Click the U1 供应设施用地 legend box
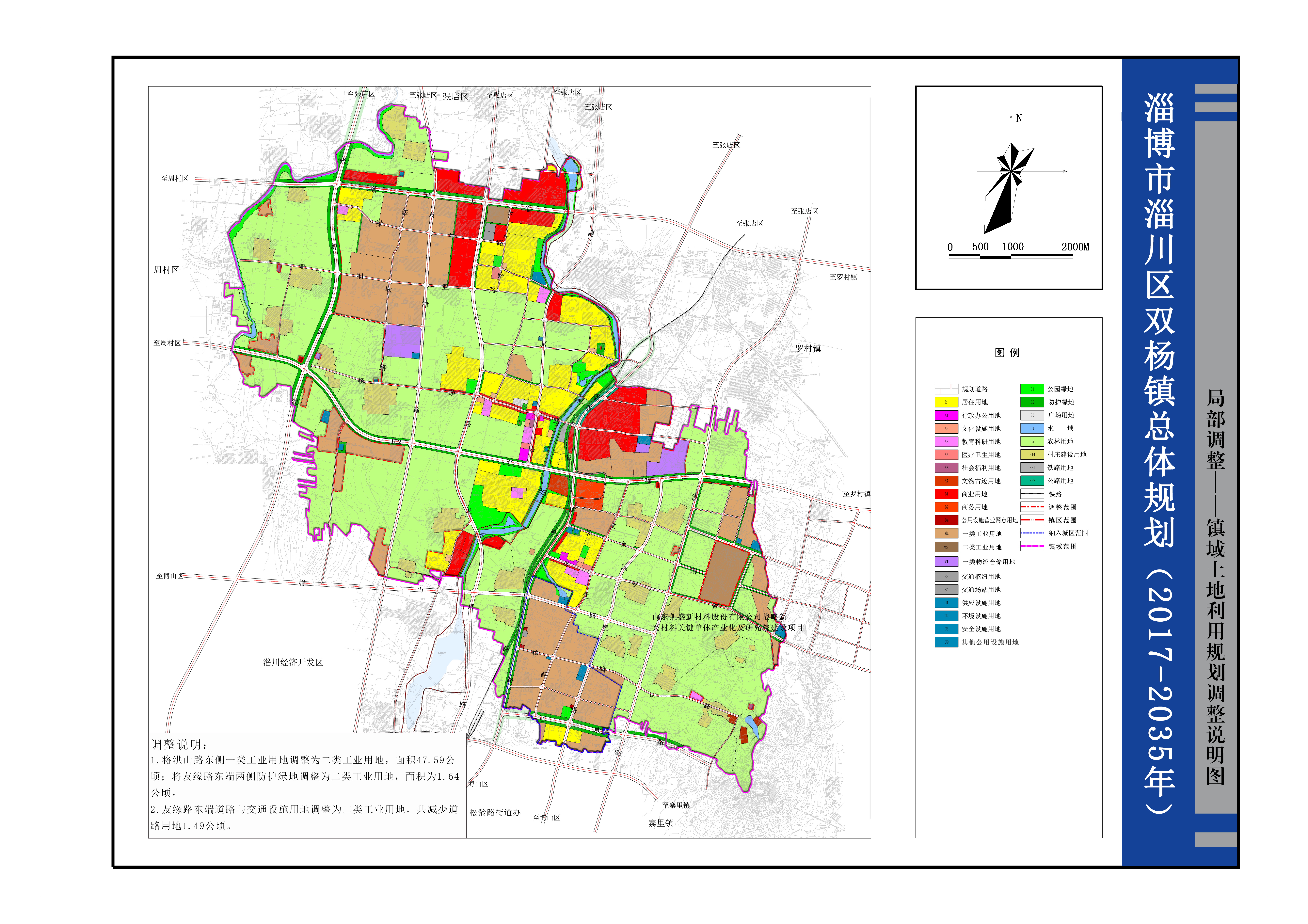The height and width of the screenshot is (924, 1308). tap(946, 603)
